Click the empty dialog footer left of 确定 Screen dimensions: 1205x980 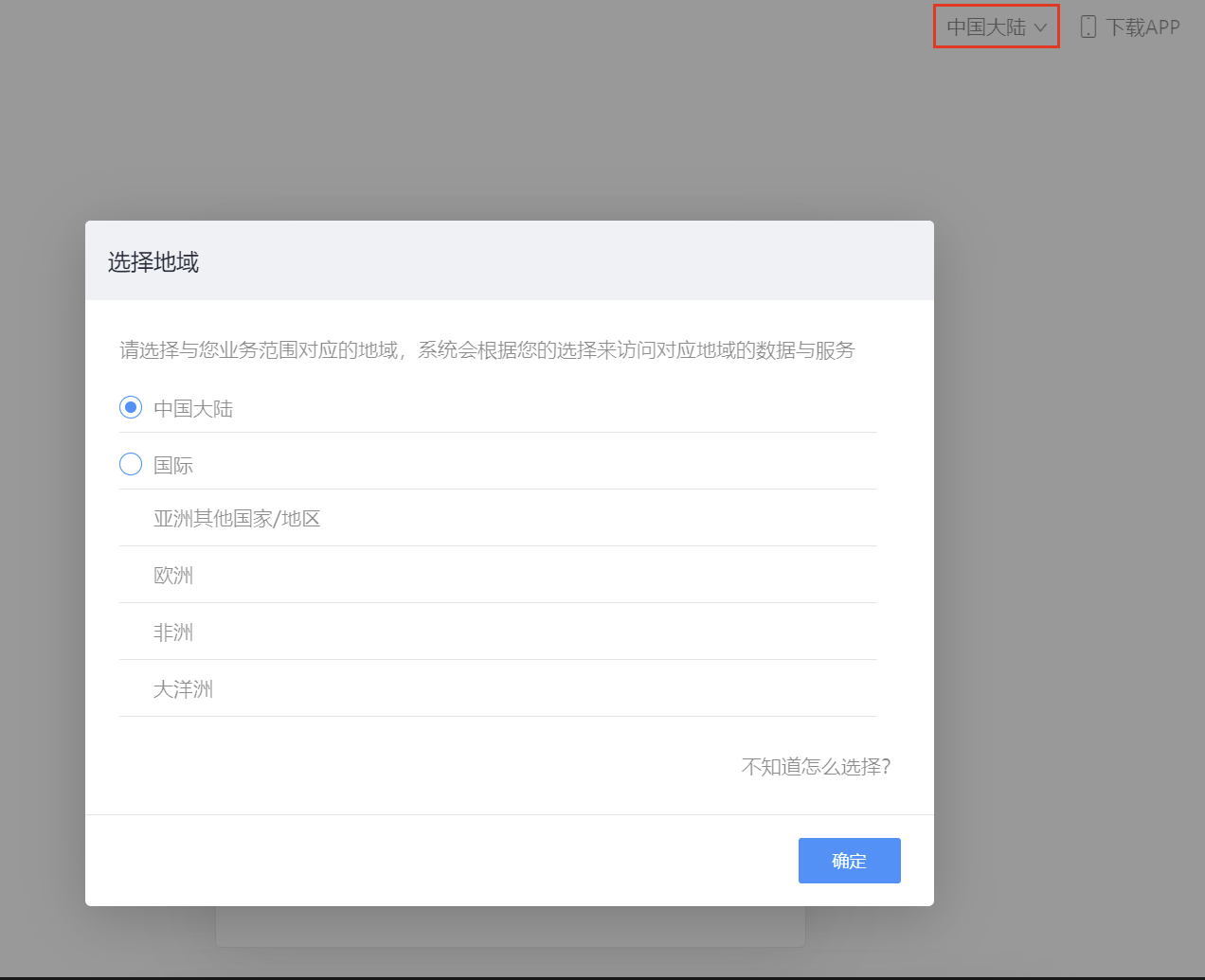(426, 861)
